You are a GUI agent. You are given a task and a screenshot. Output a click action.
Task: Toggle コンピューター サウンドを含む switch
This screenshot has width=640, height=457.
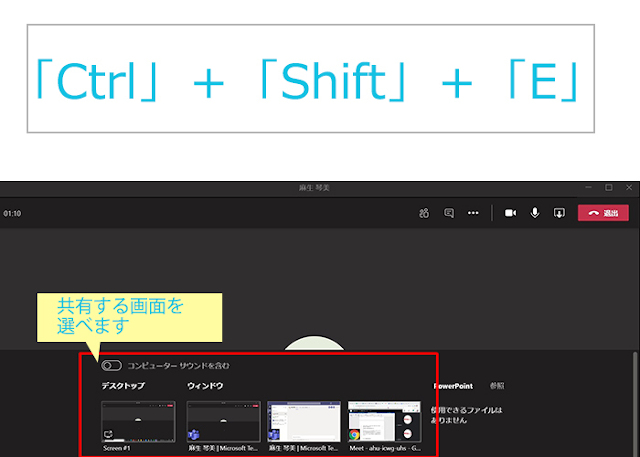[111, 365]
